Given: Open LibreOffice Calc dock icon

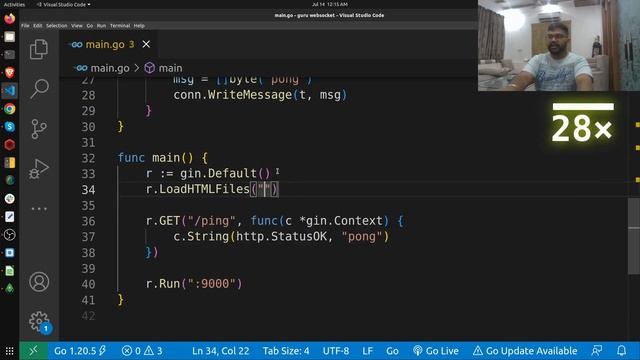Looking at the screenshot, I should coord(9,271).
